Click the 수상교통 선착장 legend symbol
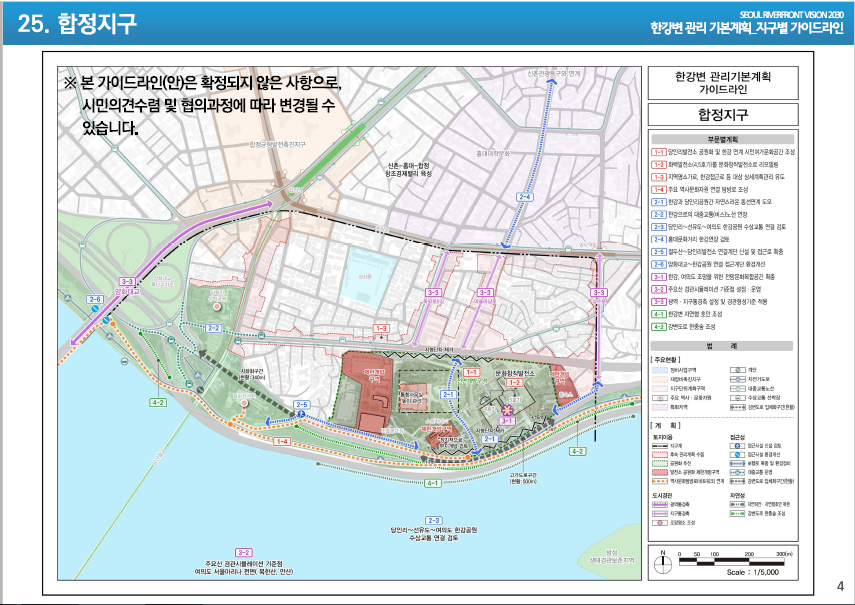This screenshot has width=855, height=605. coord(737,398)
